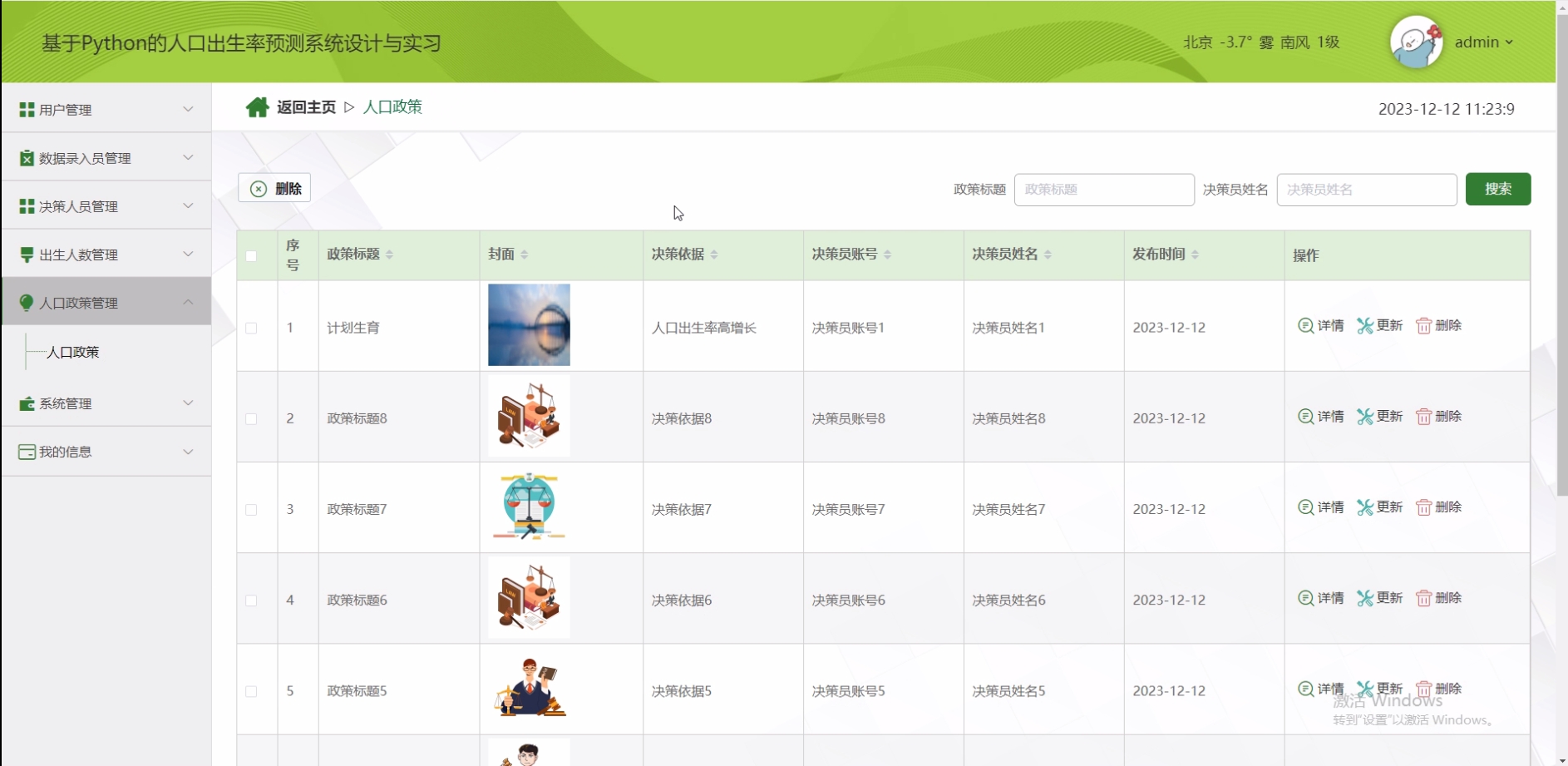1568x766 pixels.
Task: Open the 政策标题7 scales cover thumbnail
Action: point(529,507)
